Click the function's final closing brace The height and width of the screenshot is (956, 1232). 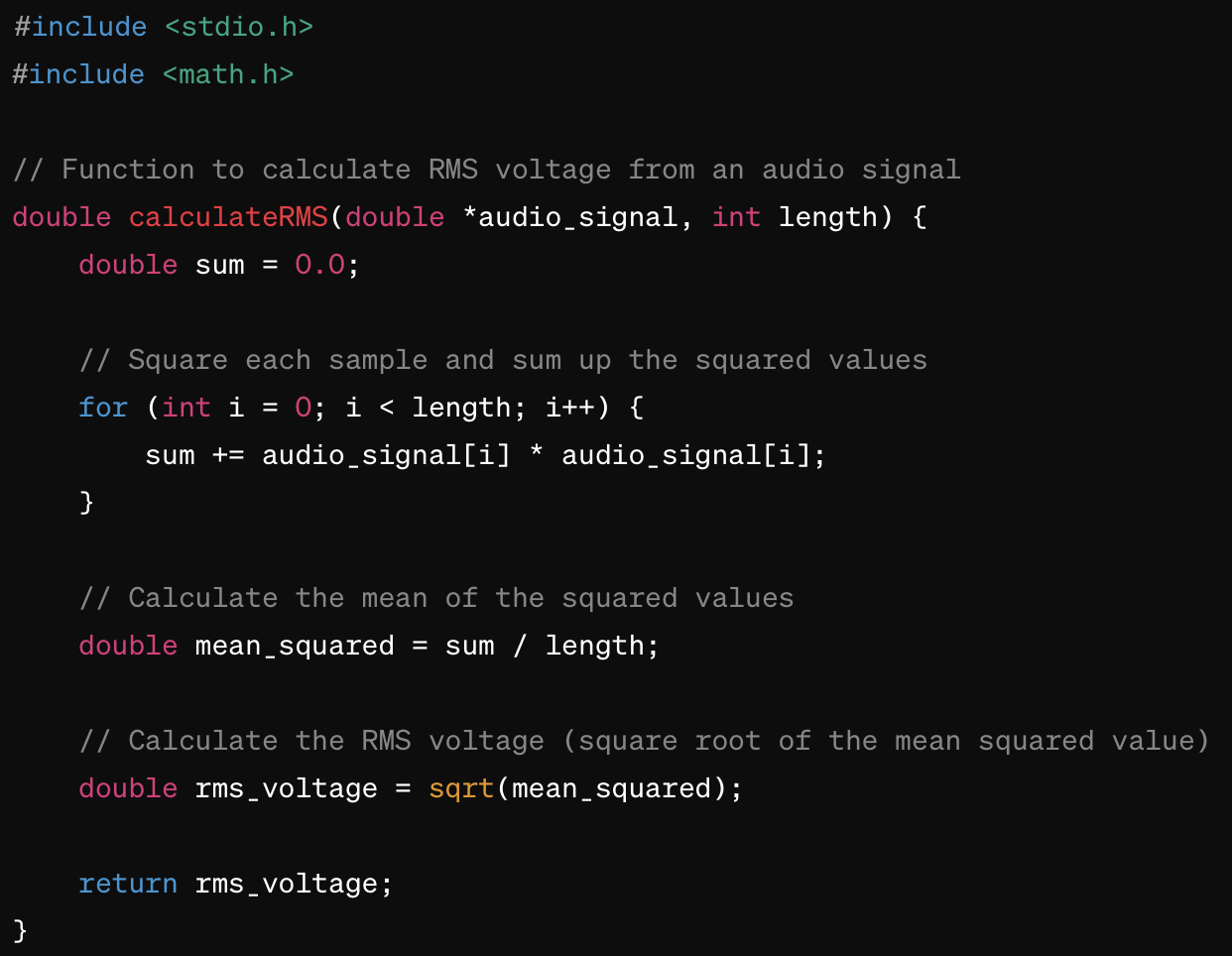click(x=20, y=930)
